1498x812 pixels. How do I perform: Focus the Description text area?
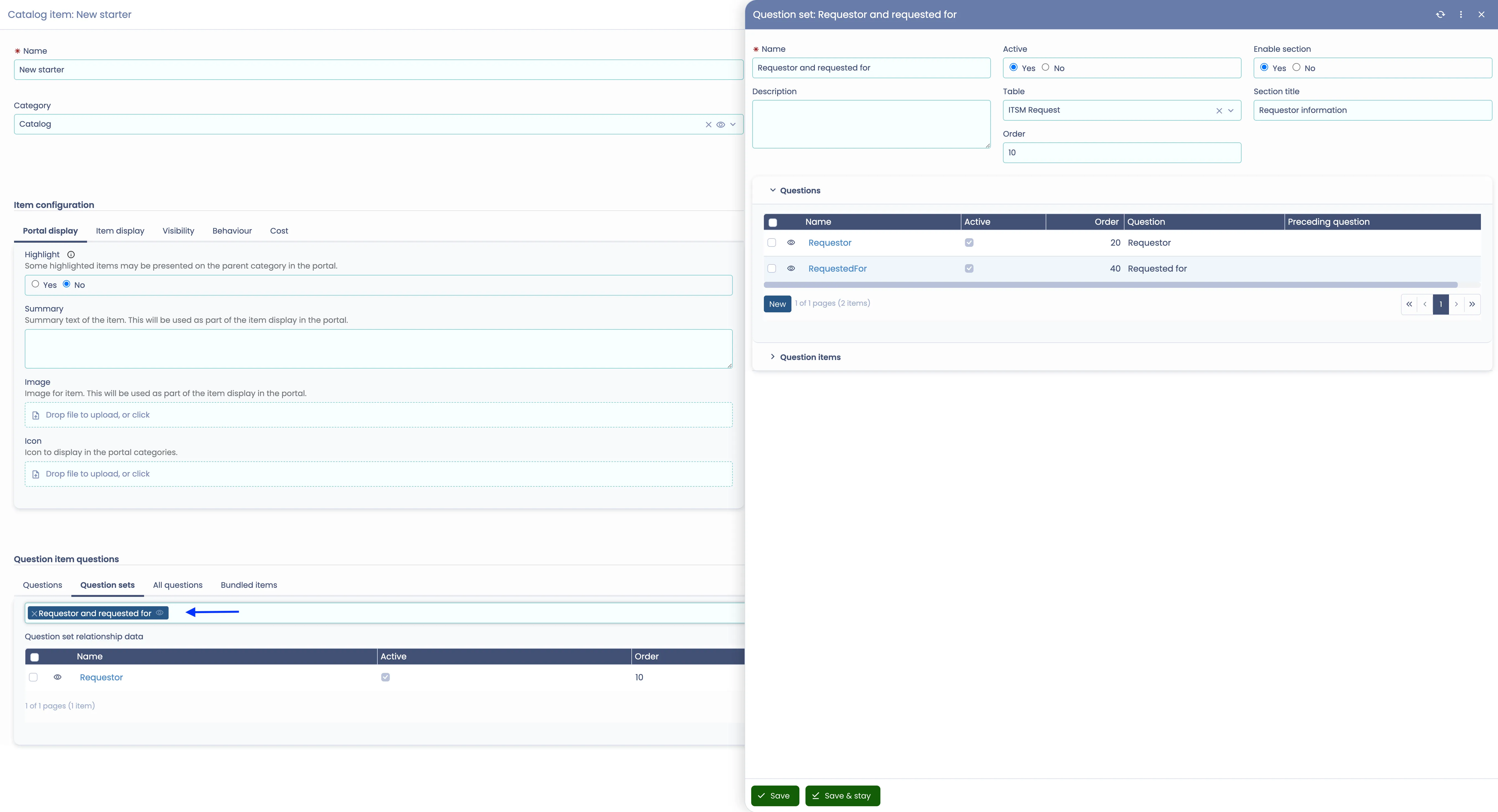tap(871, 124)
